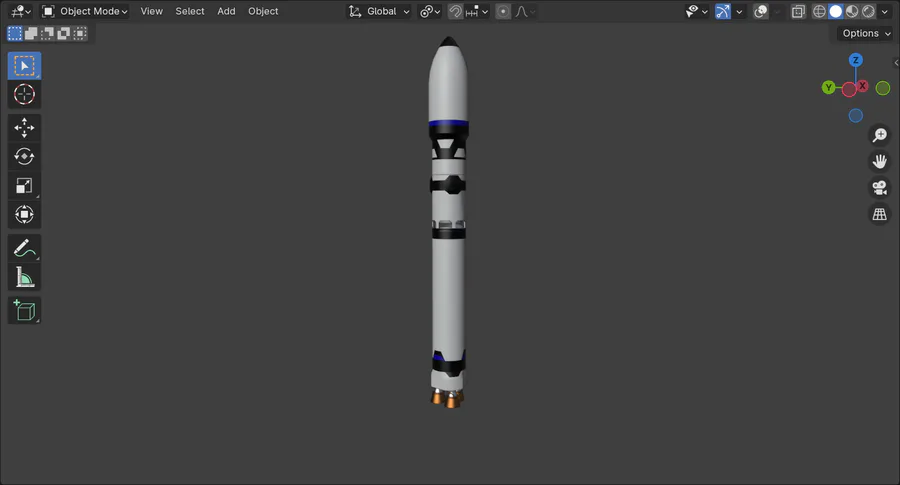
Task: Expand the sidebar with the arrow
Action: (896, 63)
